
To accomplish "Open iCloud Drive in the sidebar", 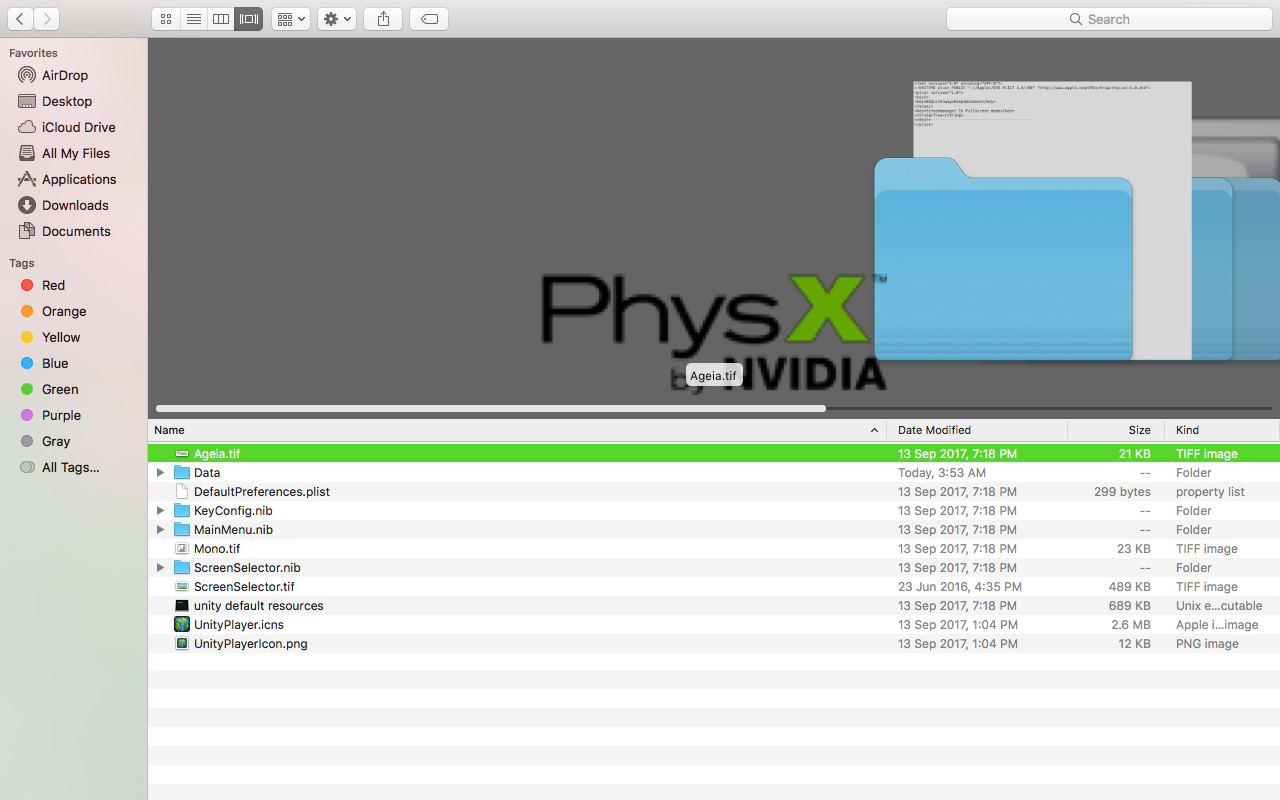I will pos(78,127).
